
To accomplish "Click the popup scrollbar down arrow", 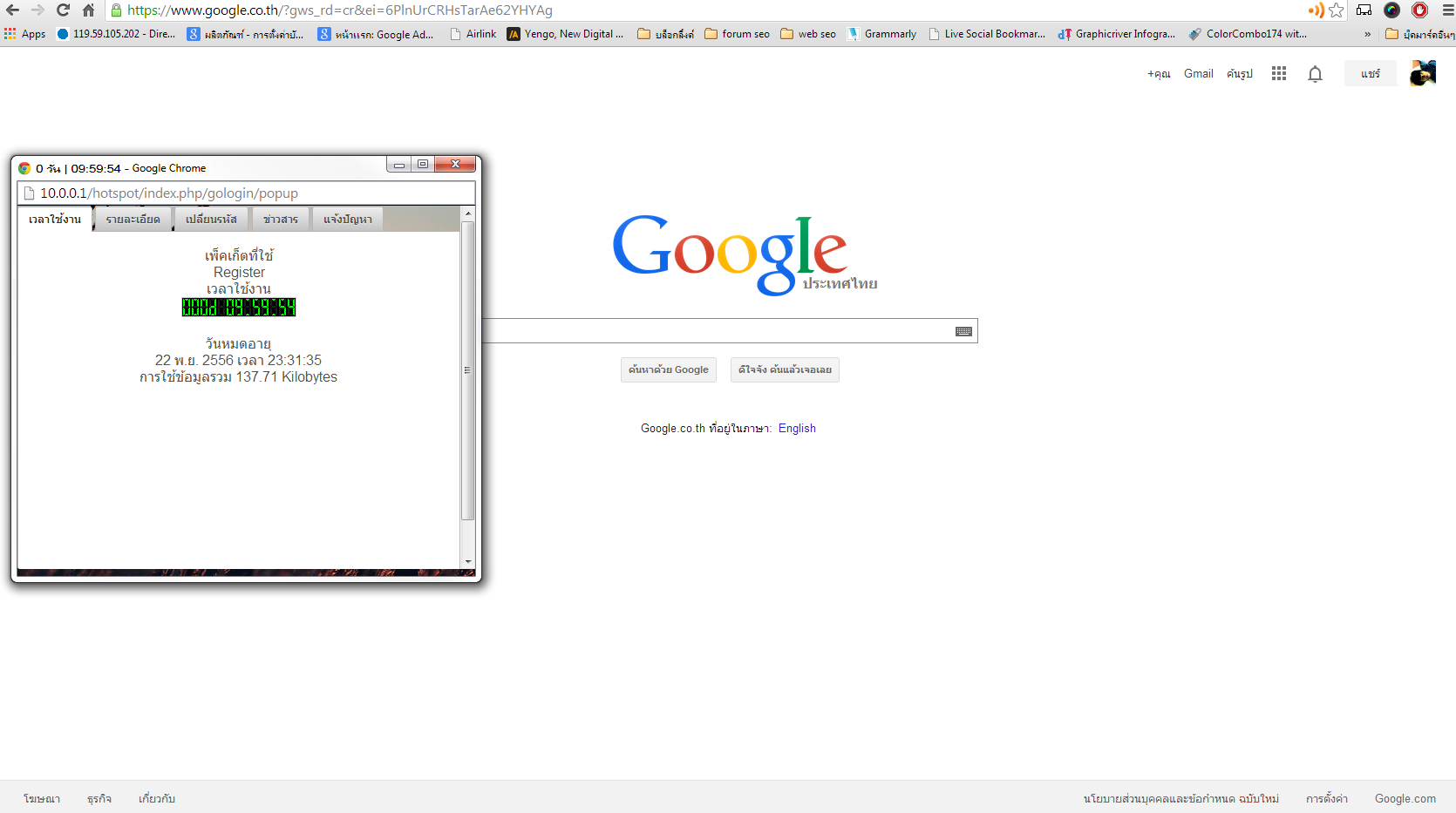I will 468,562.
